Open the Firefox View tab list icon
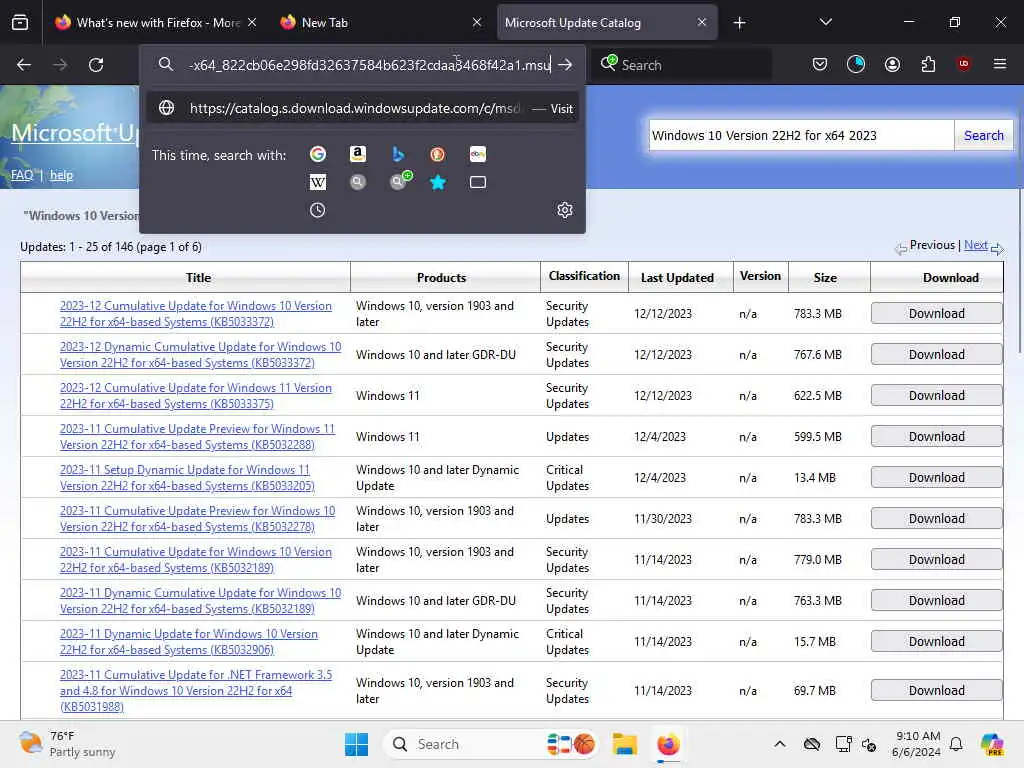 (20, 22)
